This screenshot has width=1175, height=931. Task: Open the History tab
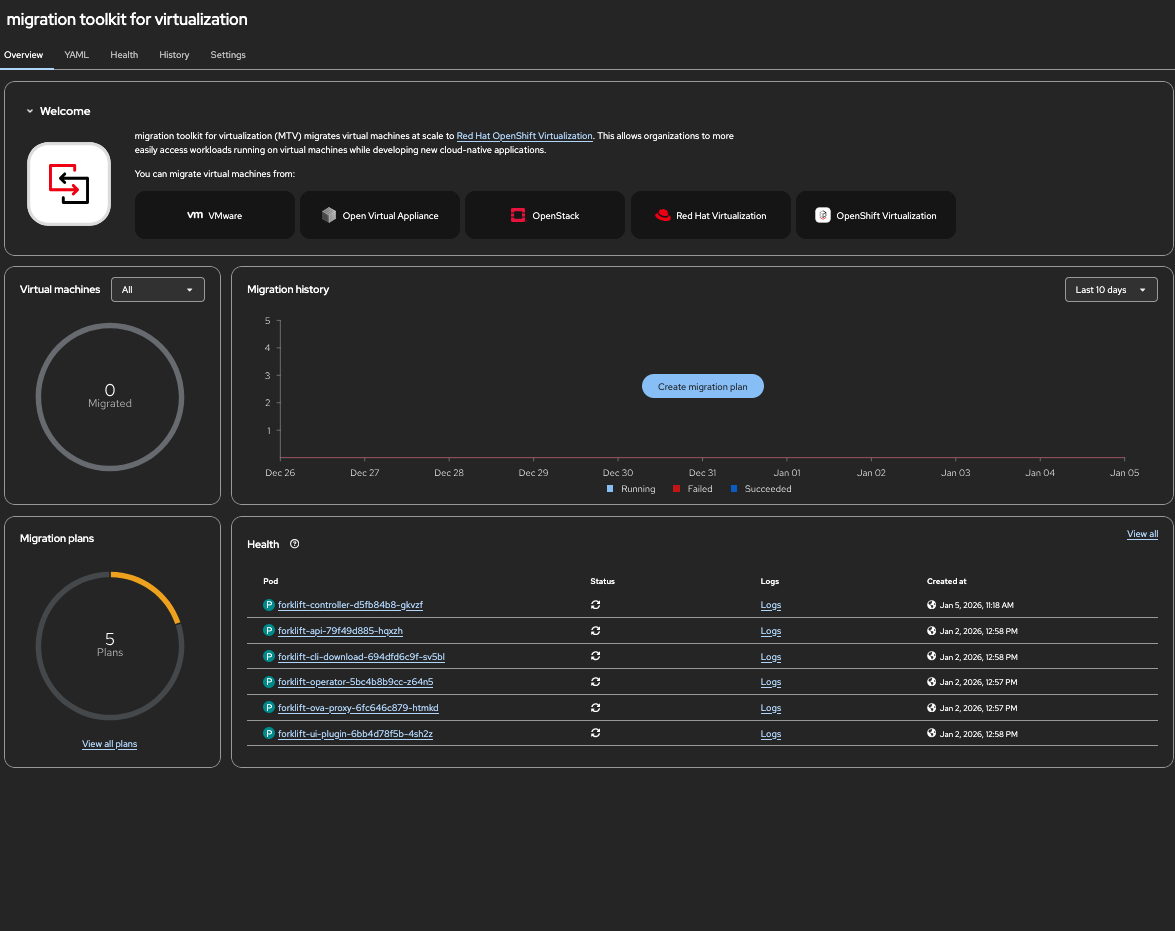174,55
